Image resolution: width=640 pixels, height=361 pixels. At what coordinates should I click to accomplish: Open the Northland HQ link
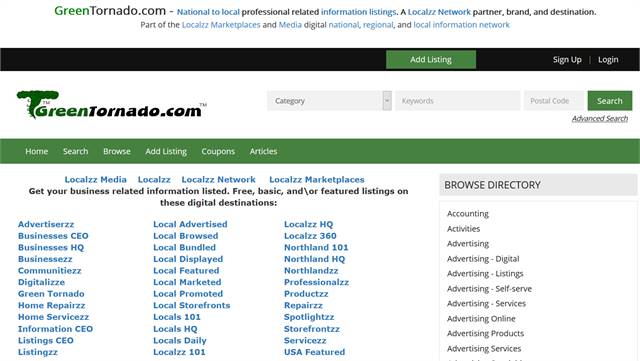[x=315, y=259]
